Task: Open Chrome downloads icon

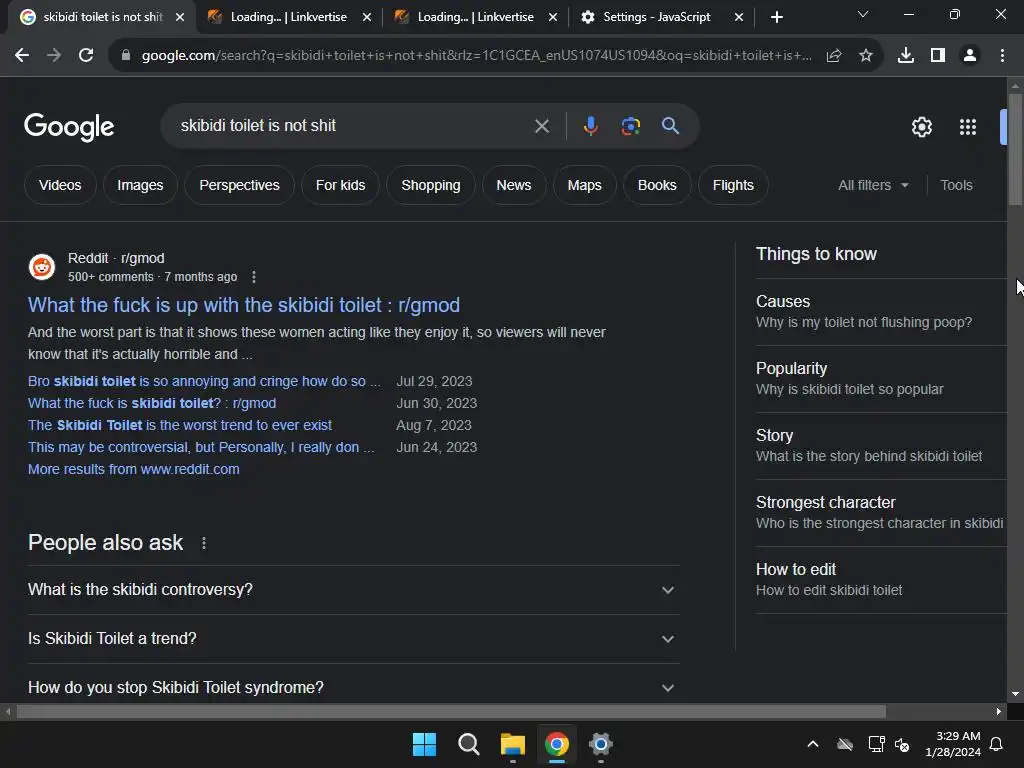Action: pos(906,56)
